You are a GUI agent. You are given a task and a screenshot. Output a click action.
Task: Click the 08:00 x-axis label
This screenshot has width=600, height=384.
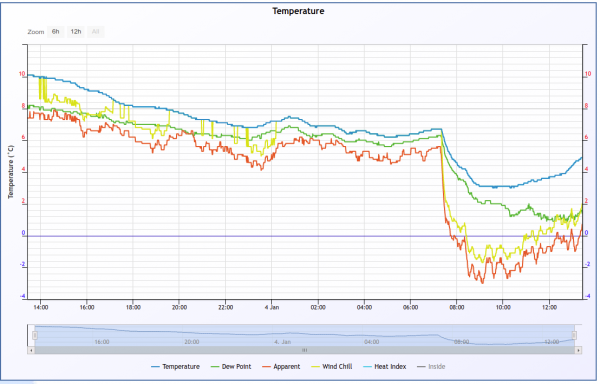457,307
